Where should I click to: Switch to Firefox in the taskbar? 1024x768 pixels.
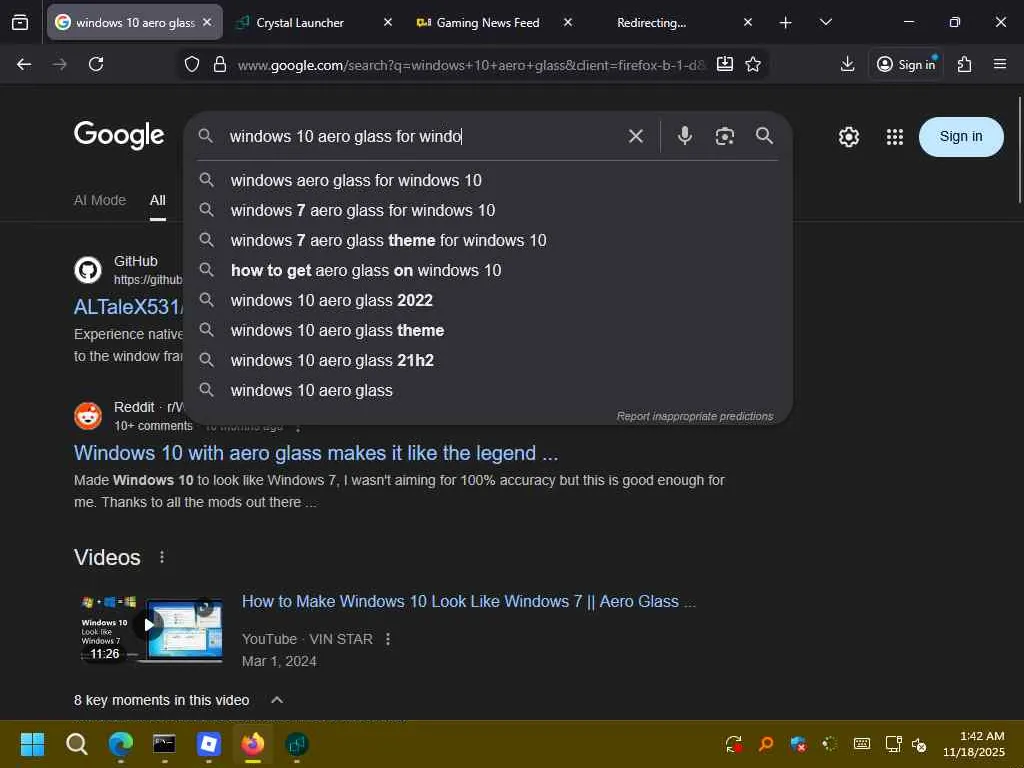pos(253,743)
